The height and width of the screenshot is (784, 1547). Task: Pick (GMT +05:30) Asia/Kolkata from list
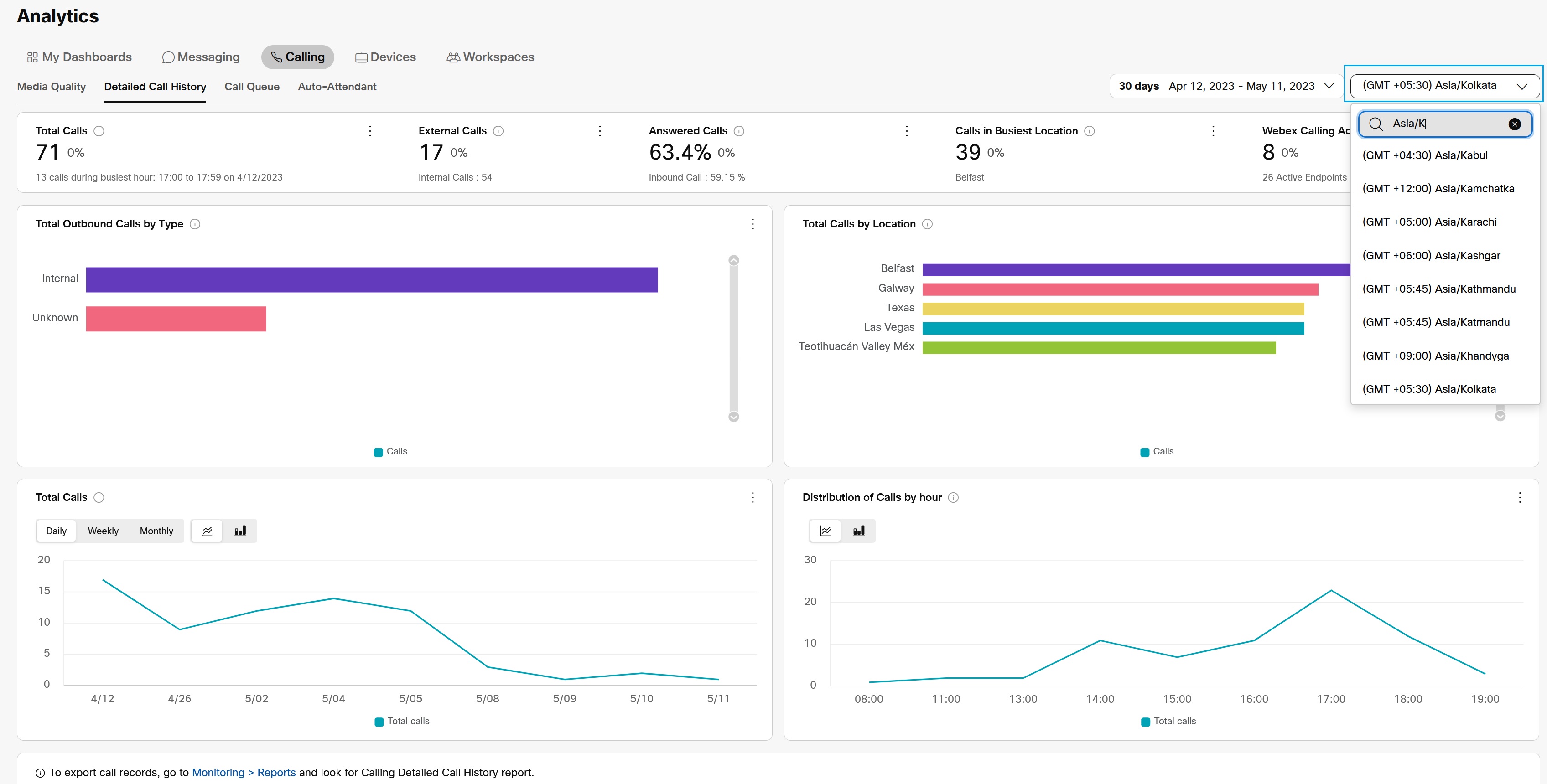pos(1445,389)
